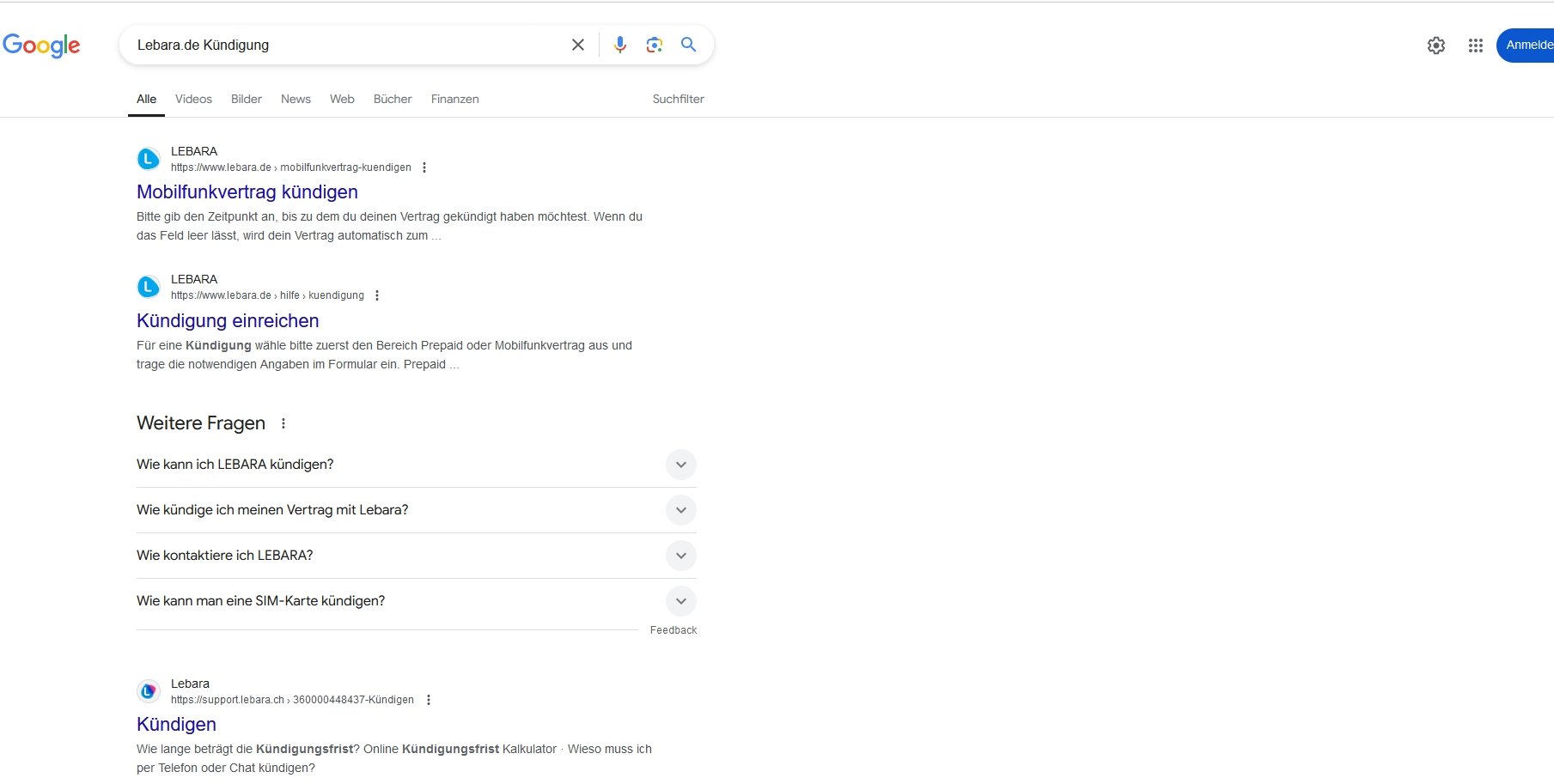Click the URL https://www.lebara.de › mobilfunkvertrag-kuendigen
Screen dimensions: 1554x784
(291, 167)
